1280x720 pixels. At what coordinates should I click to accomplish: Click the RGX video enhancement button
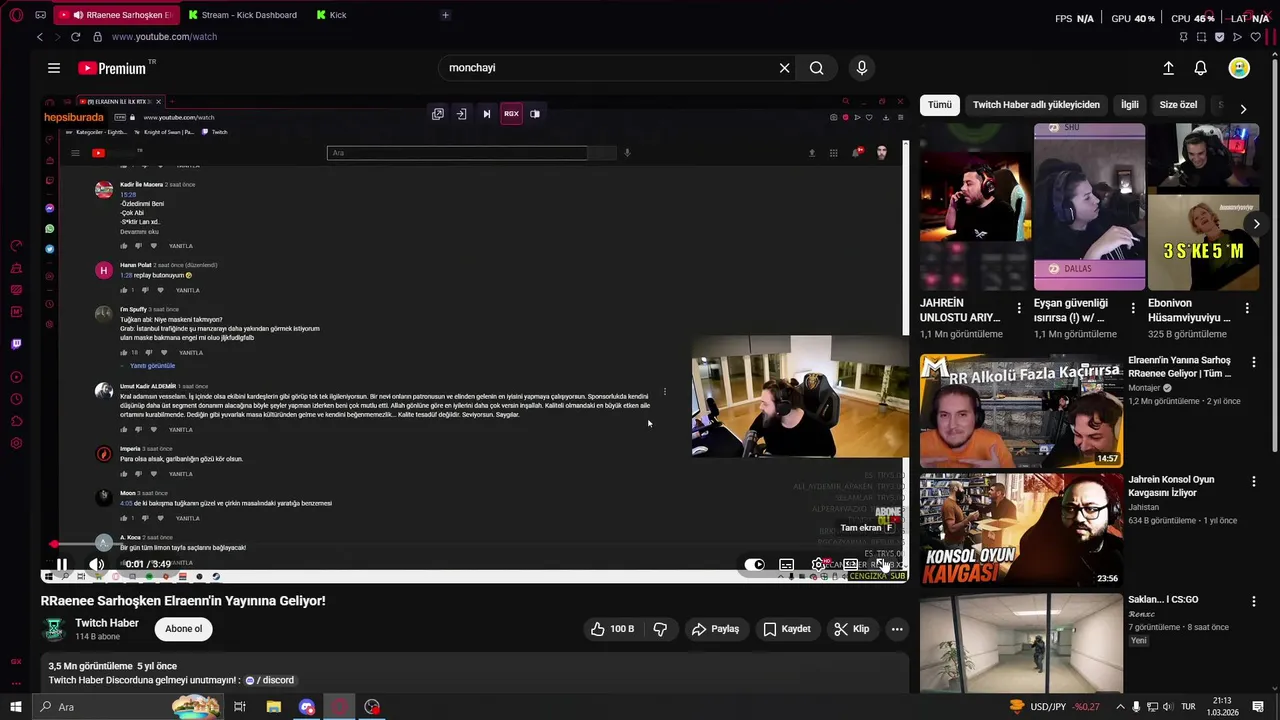point(511,114)
